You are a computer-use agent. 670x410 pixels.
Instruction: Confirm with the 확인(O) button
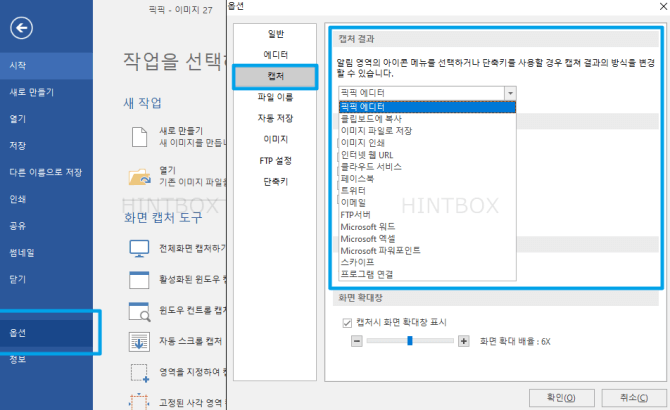point(561,398)
